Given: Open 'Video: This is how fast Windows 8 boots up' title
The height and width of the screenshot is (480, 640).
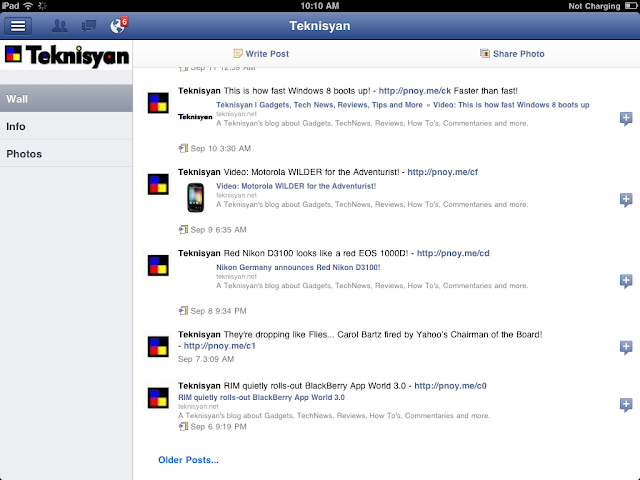Looking at the screenshot, I should coord(511,105).
